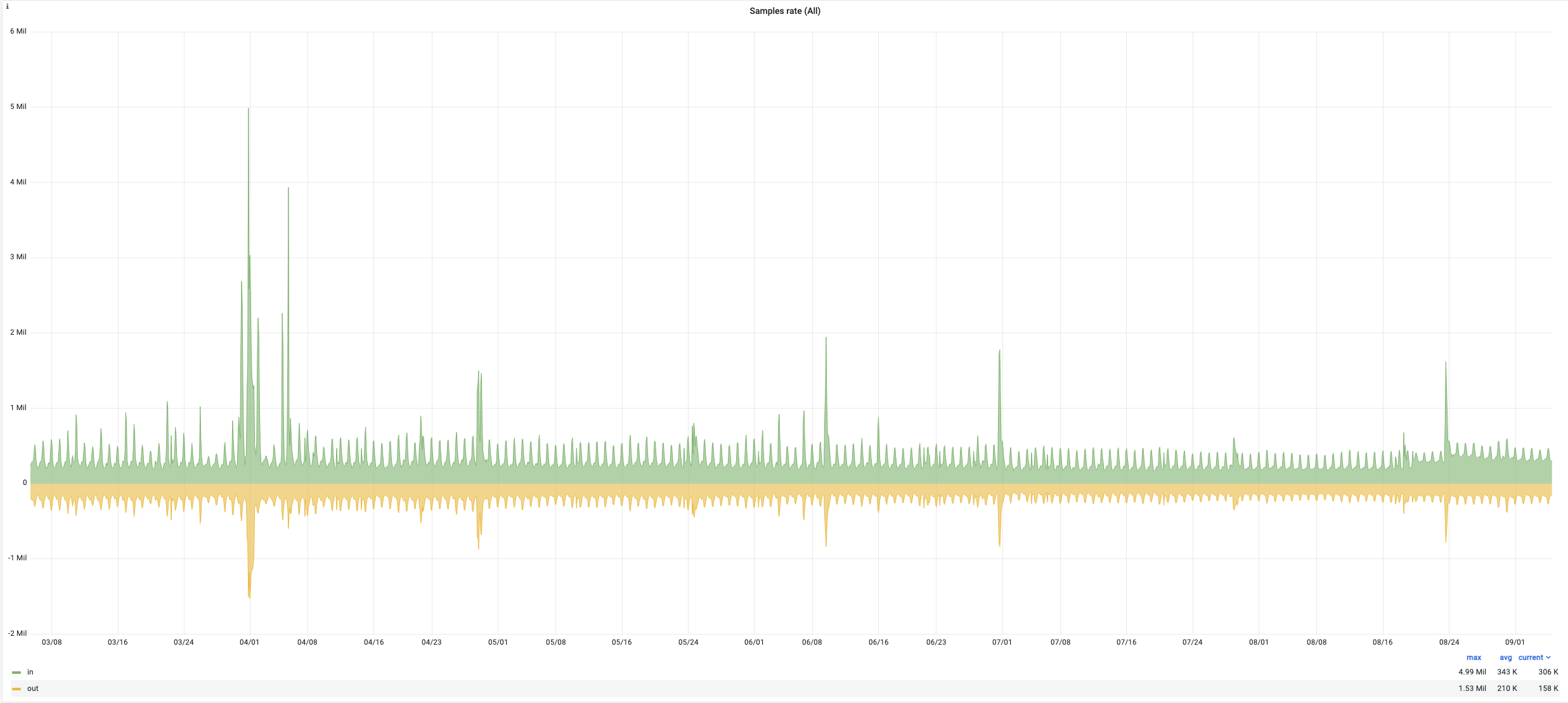Click the 1.53 Mil max value for 'out'
Viewport: 1568px width, 703px height.
coord(1472,688)
